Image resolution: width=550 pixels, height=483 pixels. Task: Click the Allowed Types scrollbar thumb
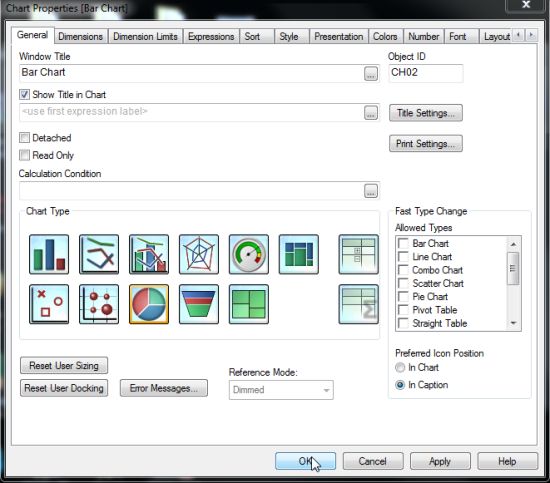click(513, 268)
